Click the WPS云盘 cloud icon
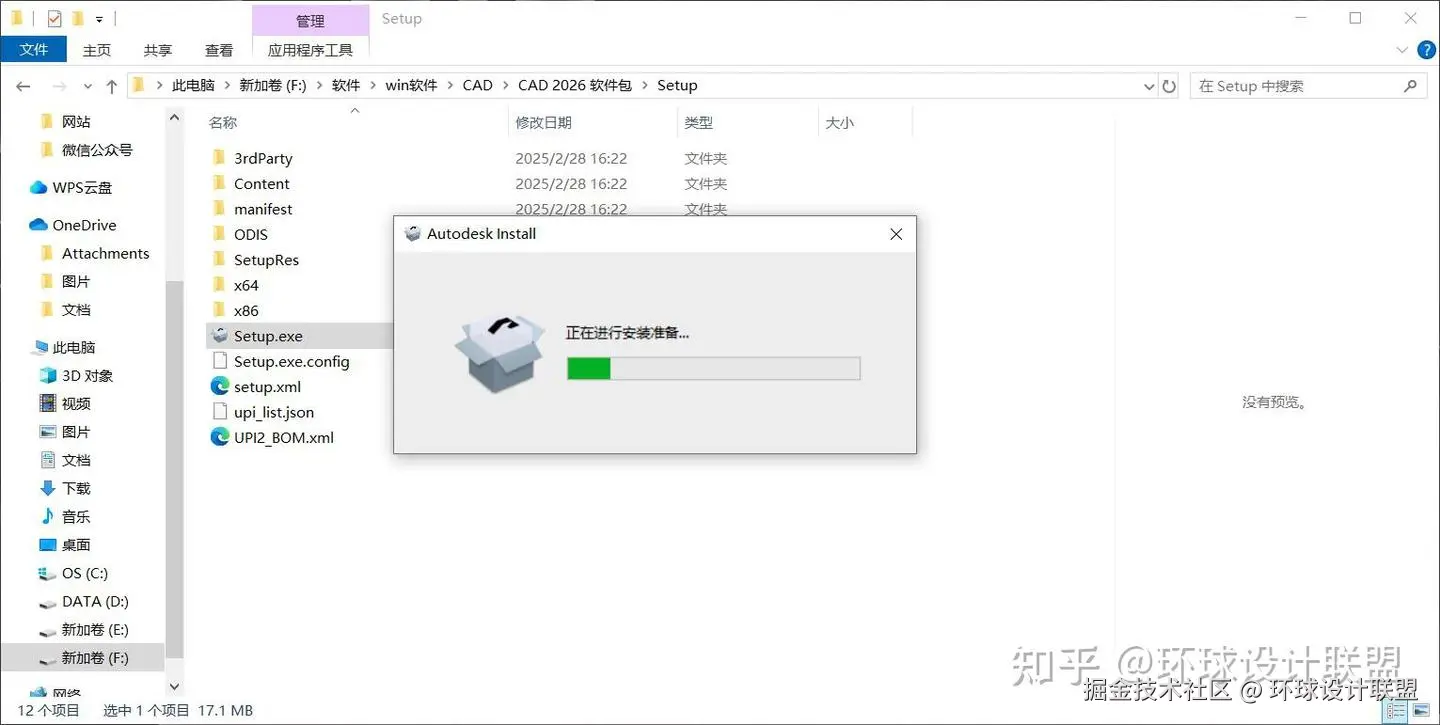Image resolution: width=1440 pixels, height=725 pixels. coord(39,188)
